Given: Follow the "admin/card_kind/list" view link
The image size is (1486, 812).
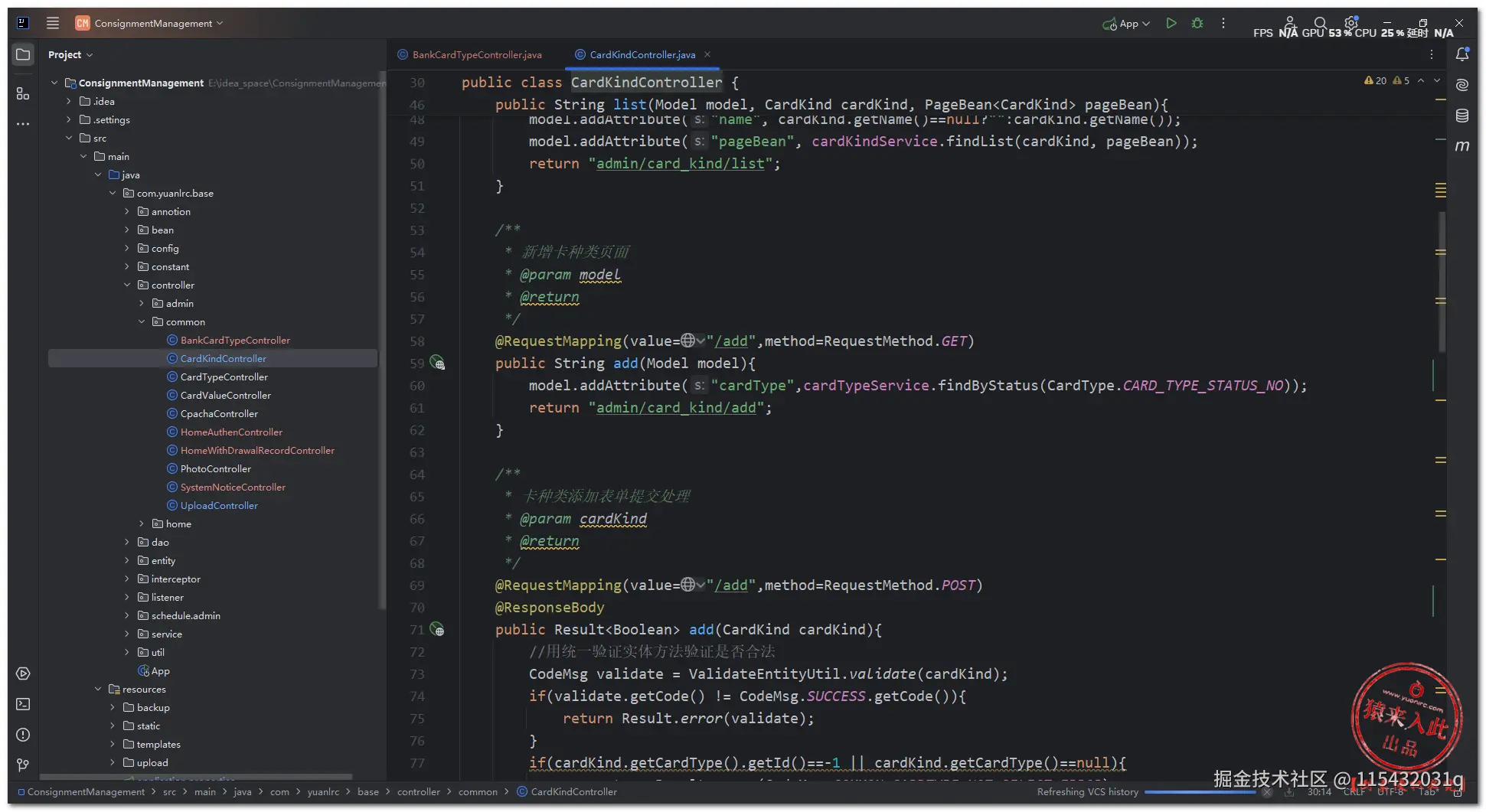Looking at the screenshot, I should 681,163.
